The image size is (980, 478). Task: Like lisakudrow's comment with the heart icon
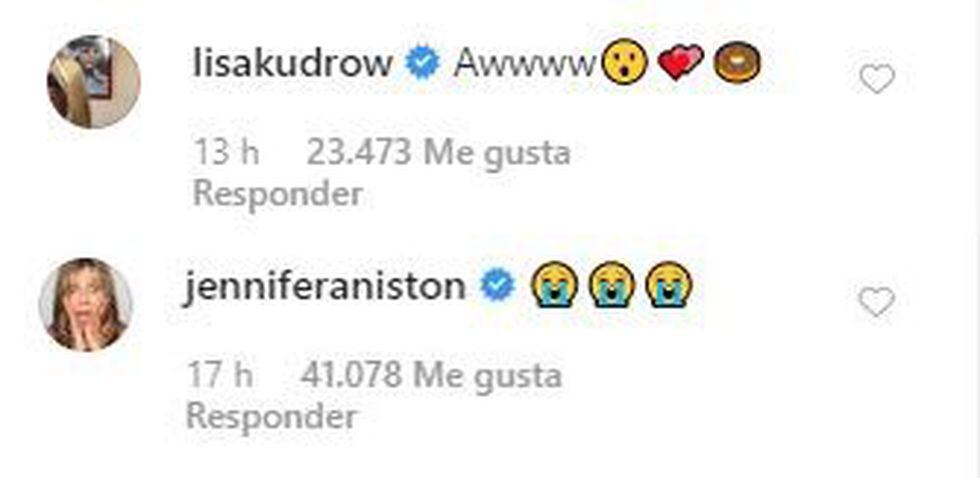877,79
